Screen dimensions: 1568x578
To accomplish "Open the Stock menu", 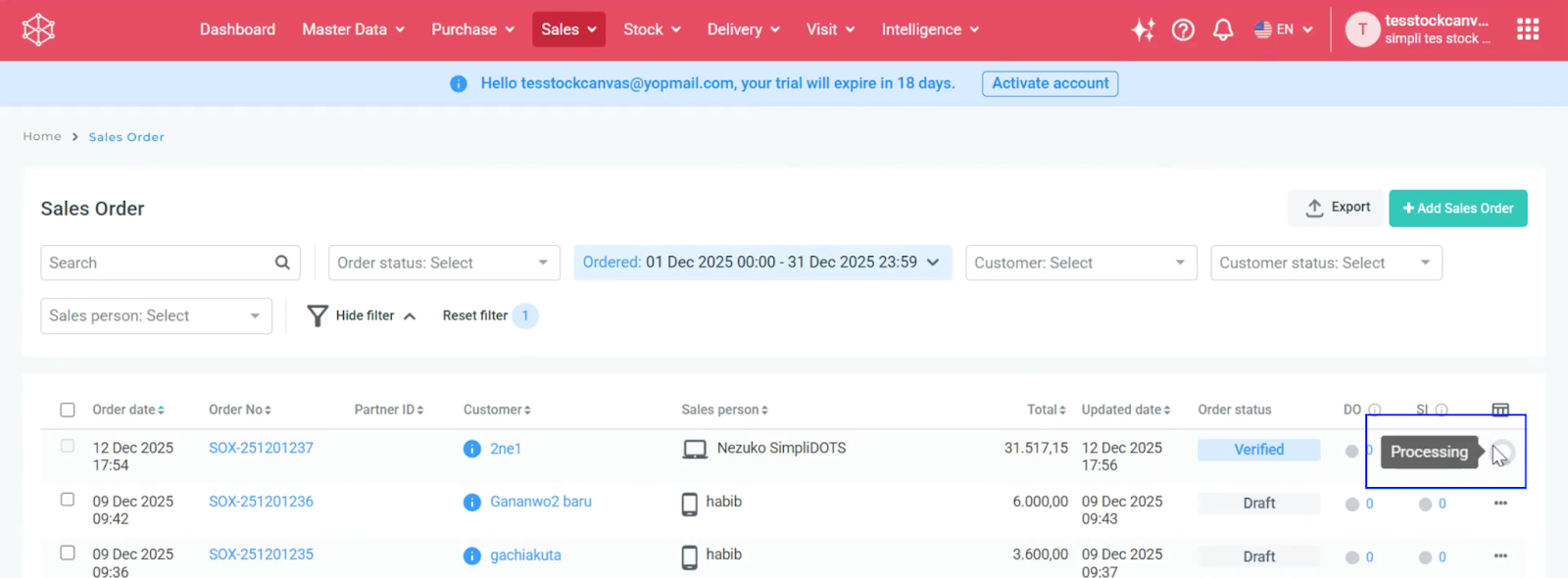I will [x=652, y=29].
